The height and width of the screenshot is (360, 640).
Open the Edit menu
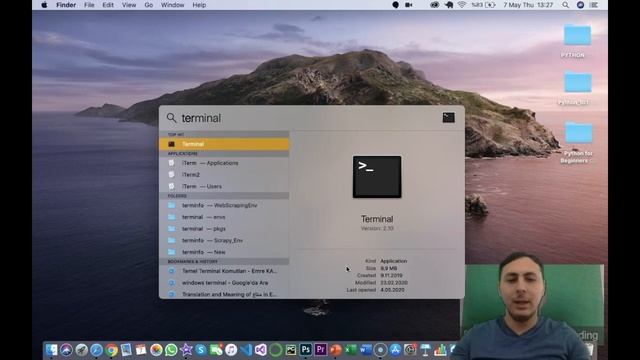[x=108, y=5]
